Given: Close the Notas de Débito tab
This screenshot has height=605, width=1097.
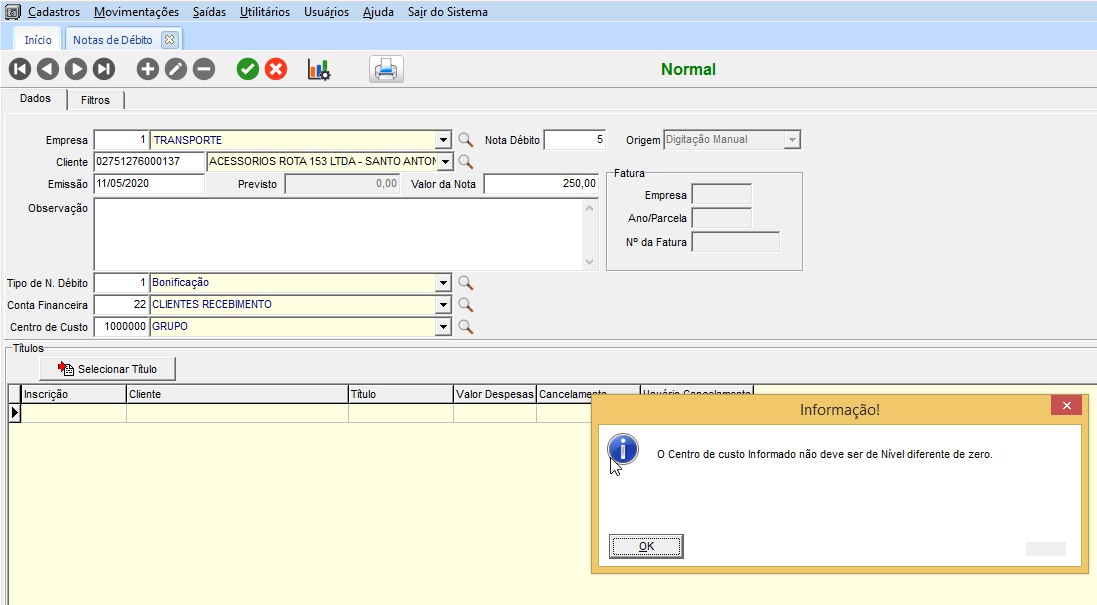Looking at the screenshot, I should pos(169,40).
